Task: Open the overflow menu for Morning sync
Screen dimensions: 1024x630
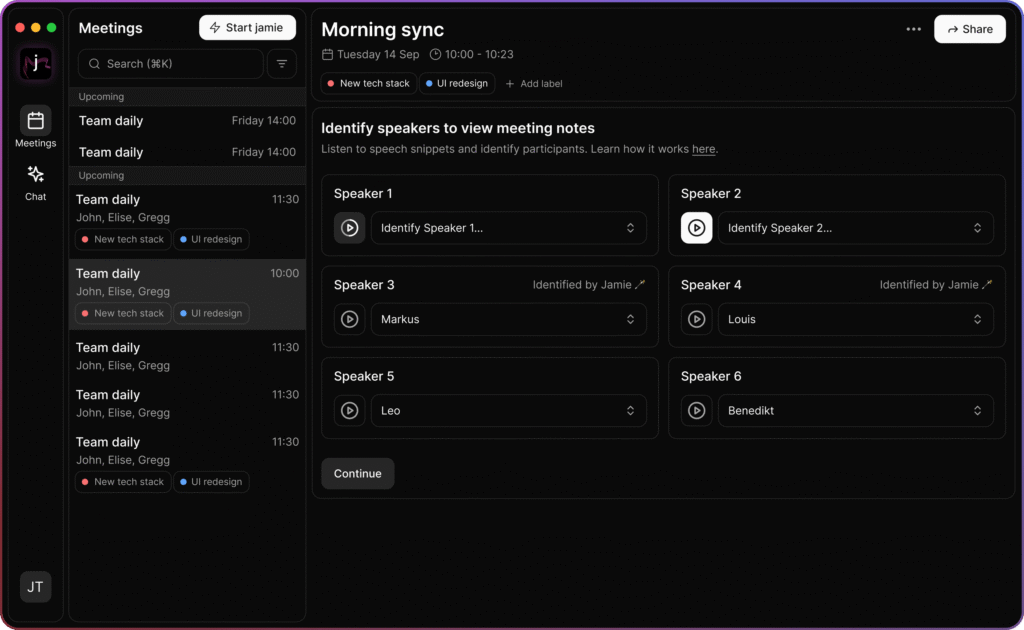Action: [913, 29]
